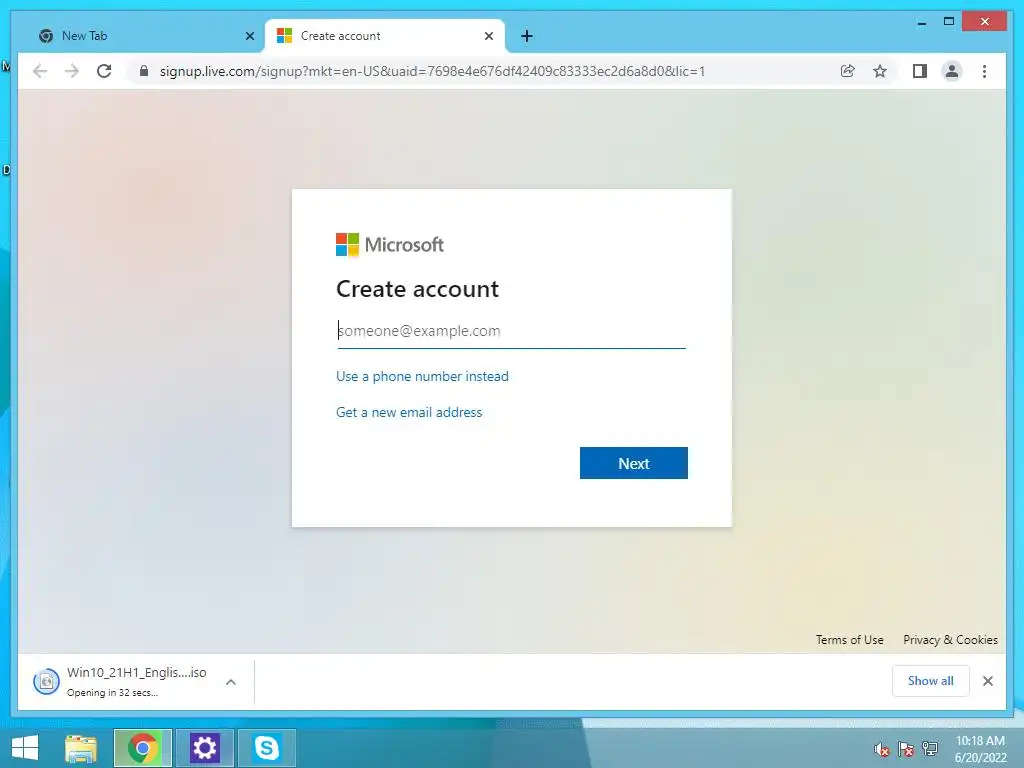The image size is (1024, 768).
Task: Open File Explorer from the taskbar
Action: [x=81, y=748]
